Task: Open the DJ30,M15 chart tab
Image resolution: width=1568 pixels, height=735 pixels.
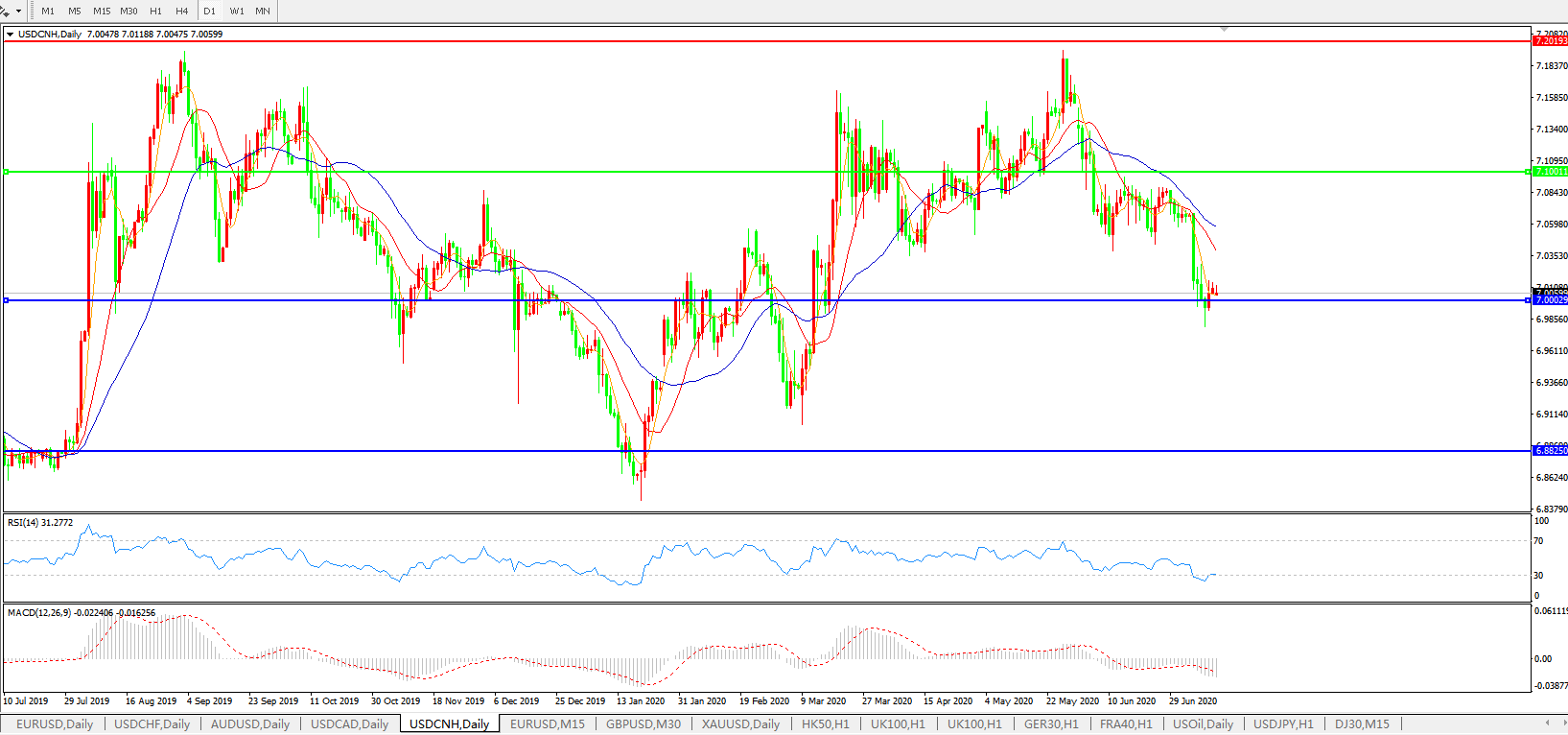Action: click(x=1362, y=724)
